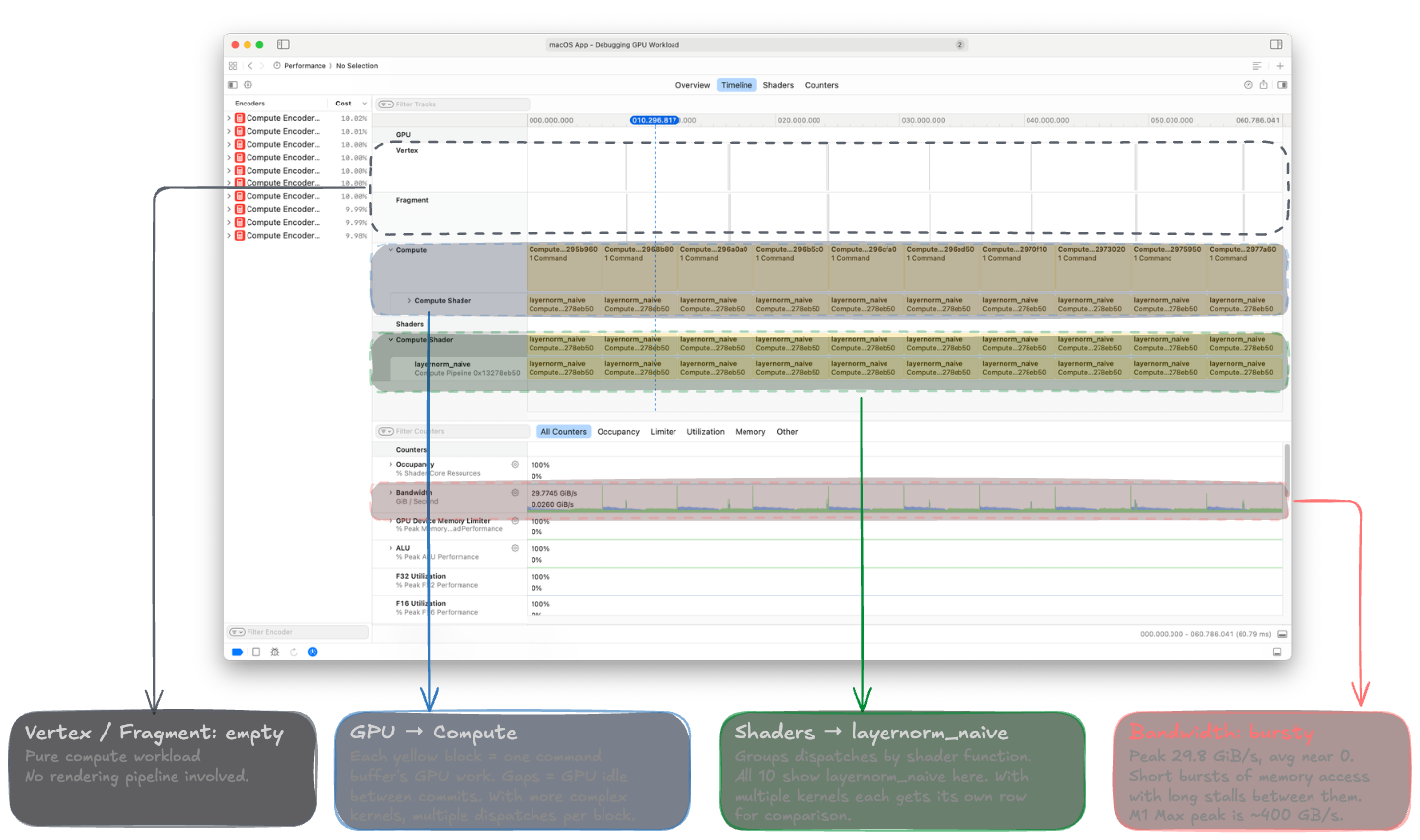Click the gear toggle beside Occupancy counter
1420x840 pixels.
tap(514, 463)
